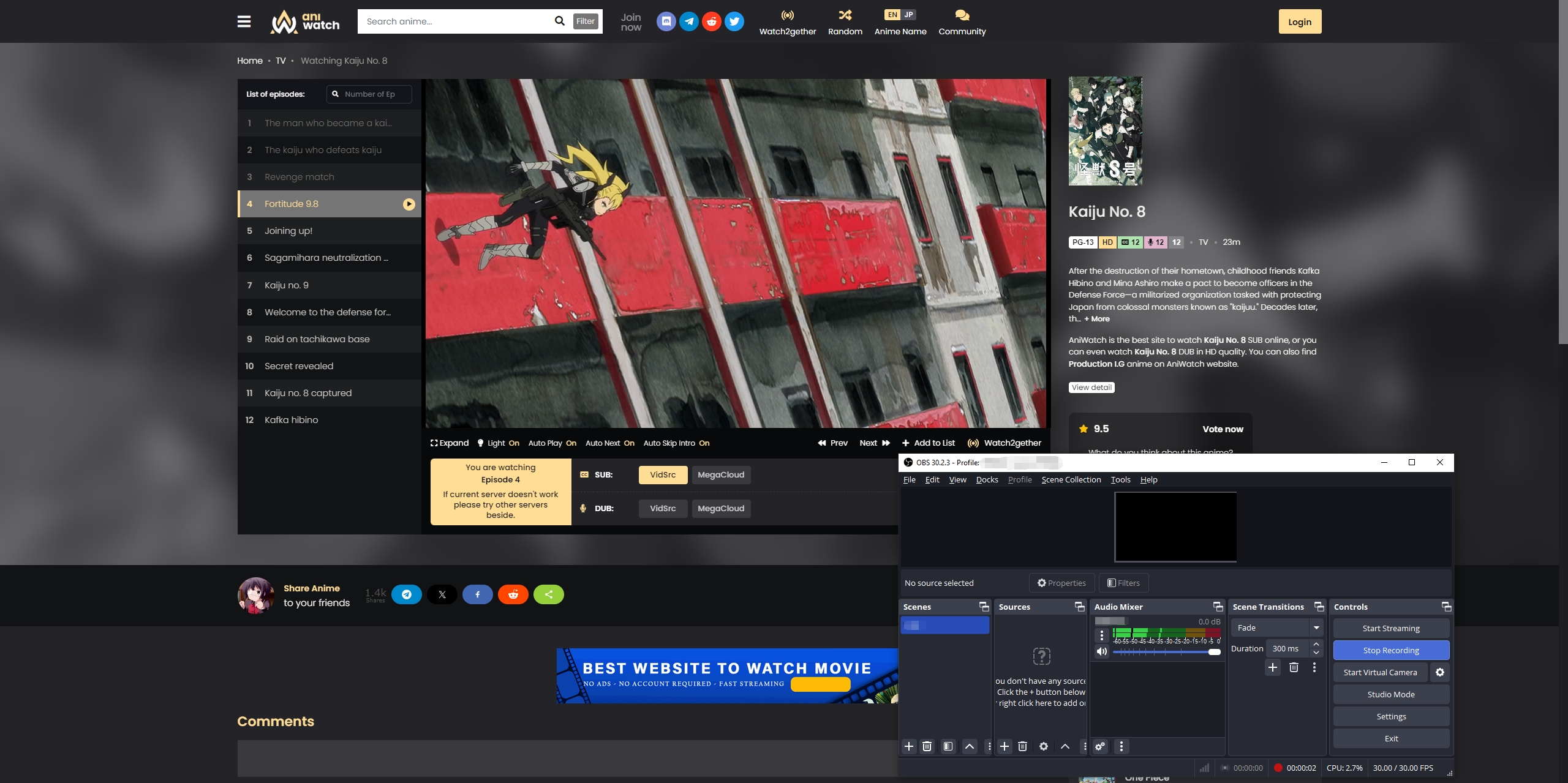Adjust the OBS audio volume slider
Screen dimensions: 1568x783
1167,652
